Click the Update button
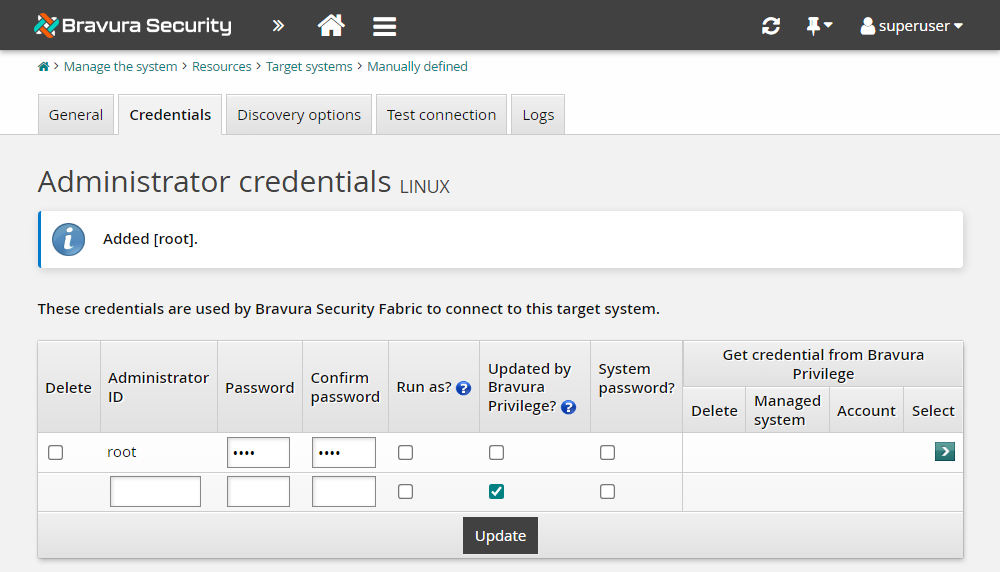 tap(501, 536)
